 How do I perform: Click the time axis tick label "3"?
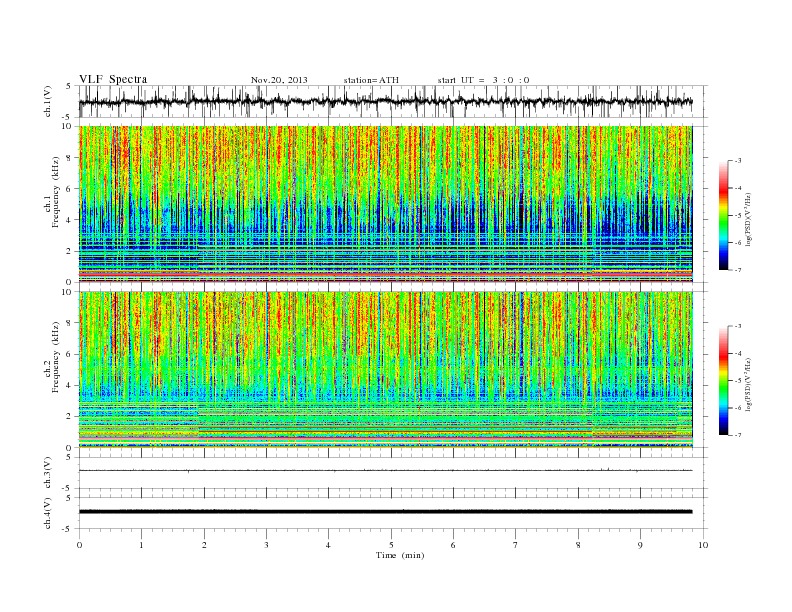click(x=266, y=545)
